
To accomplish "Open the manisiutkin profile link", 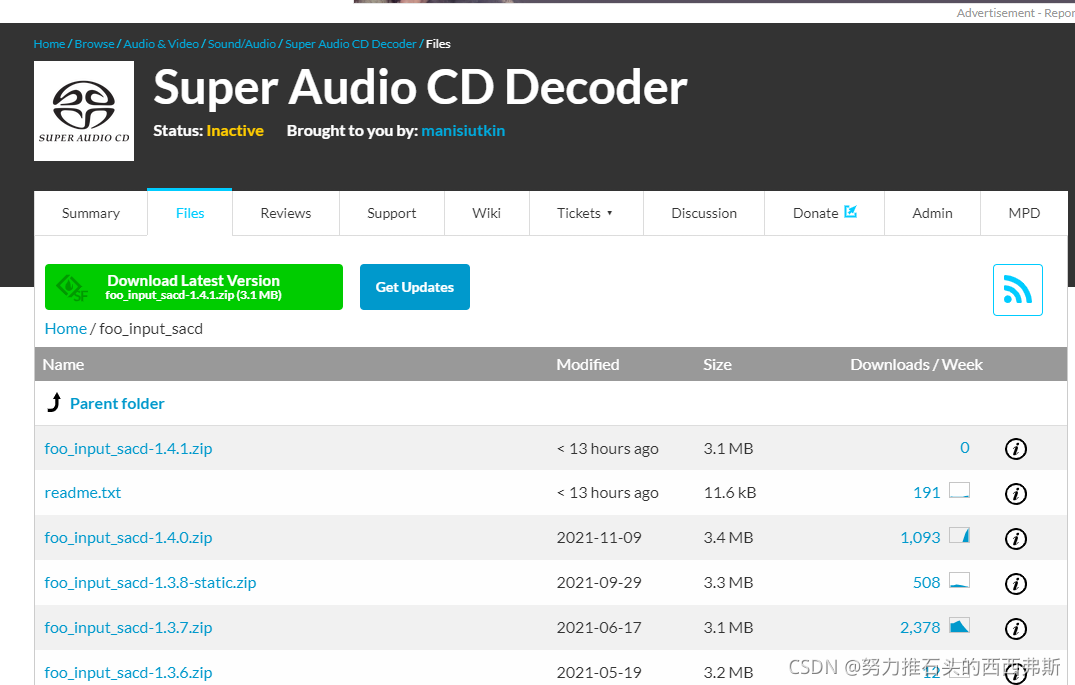I will point(463,130).
